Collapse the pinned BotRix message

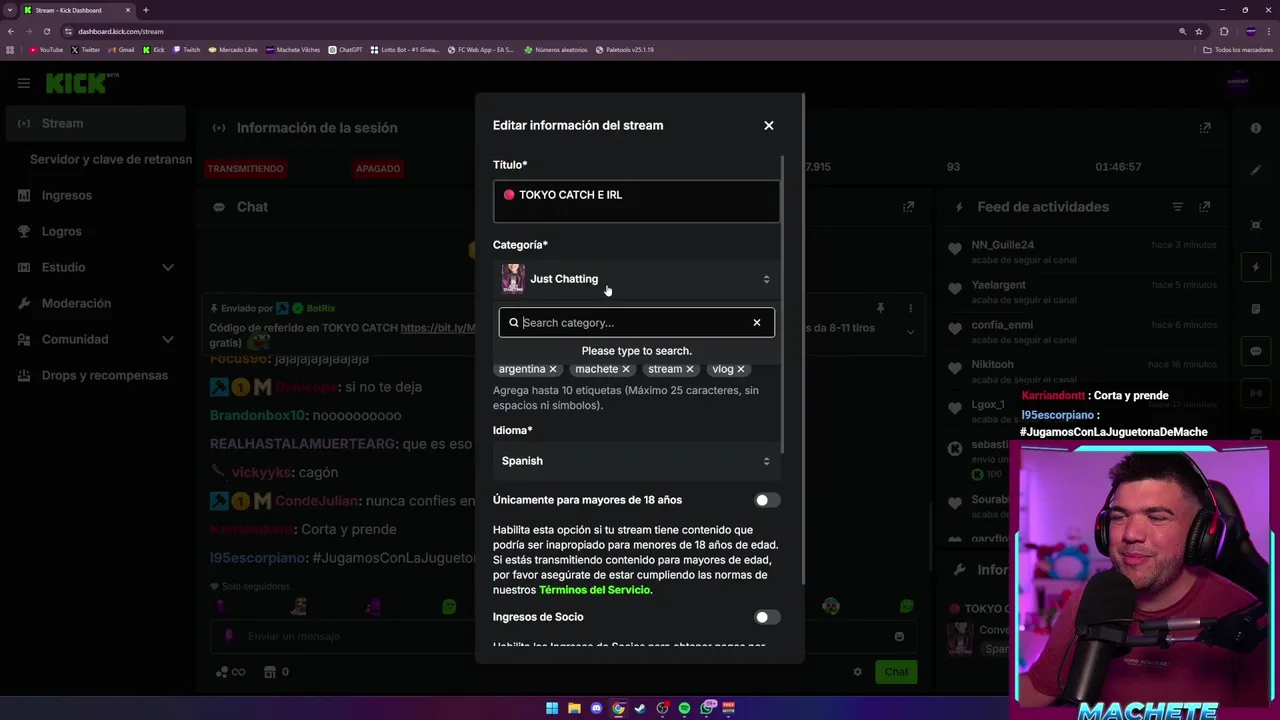tap(910, 330)
